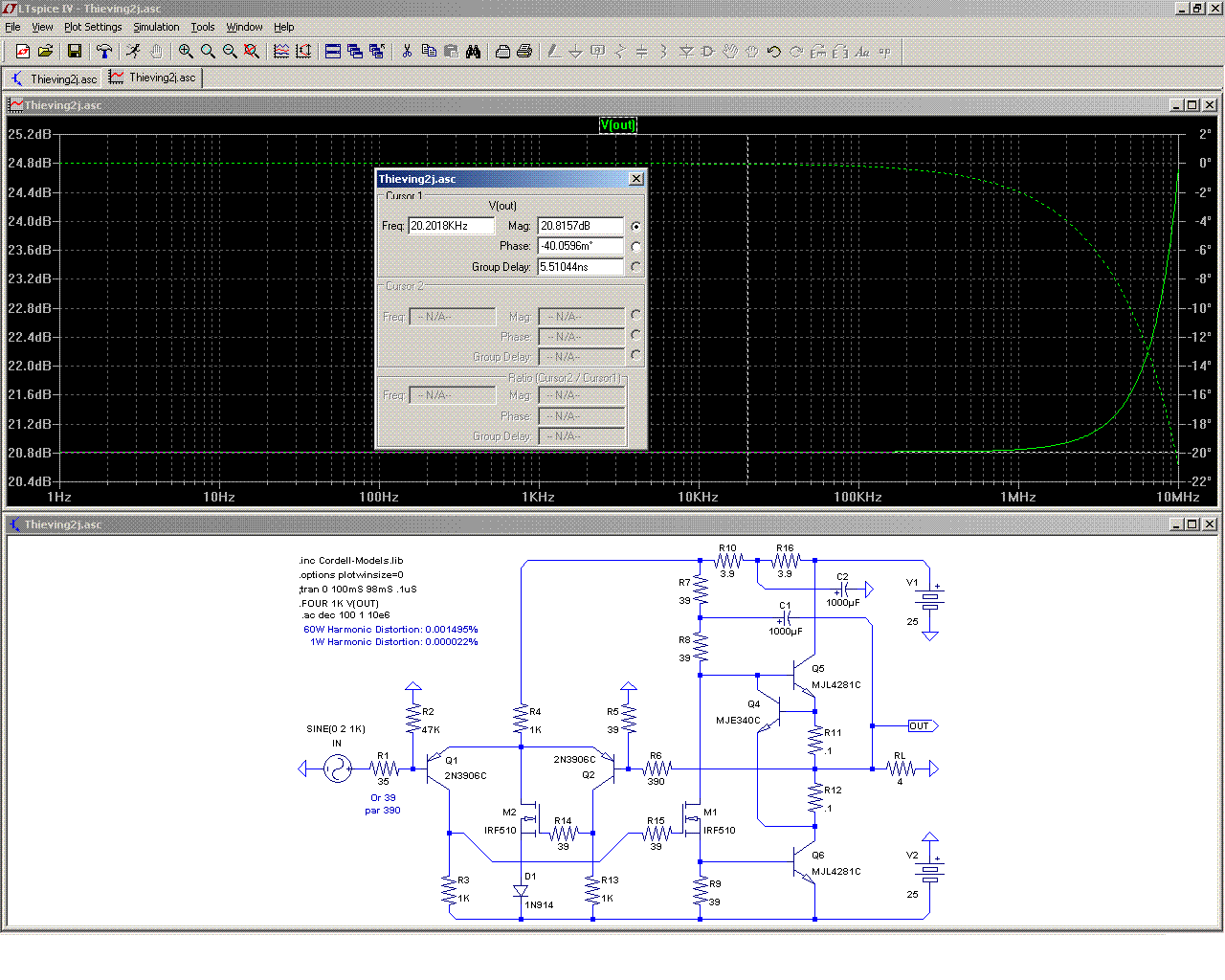
Task: Click the Print printer icon
Action: [x=524, y=52]
